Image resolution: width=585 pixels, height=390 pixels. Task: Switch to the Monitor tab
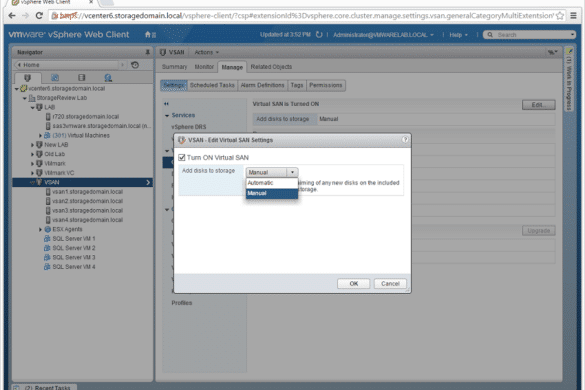pos(204,67)
